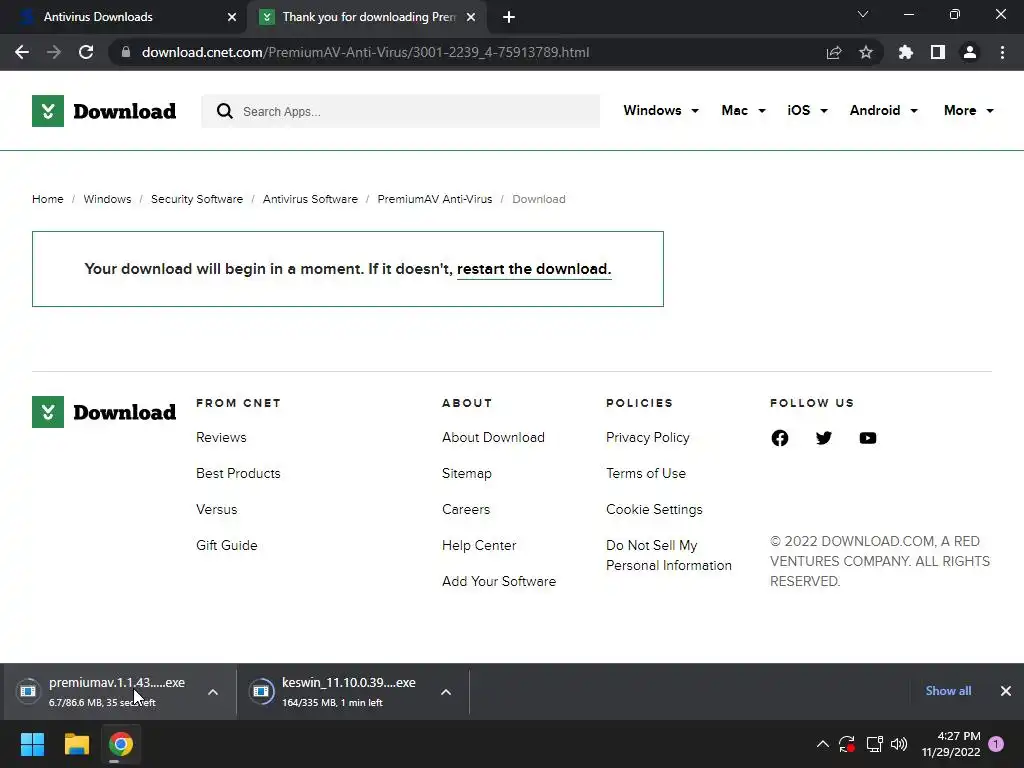Open the Best Products footer link
Viewport: 1024px width, 768px height.
tap(238, 473)
